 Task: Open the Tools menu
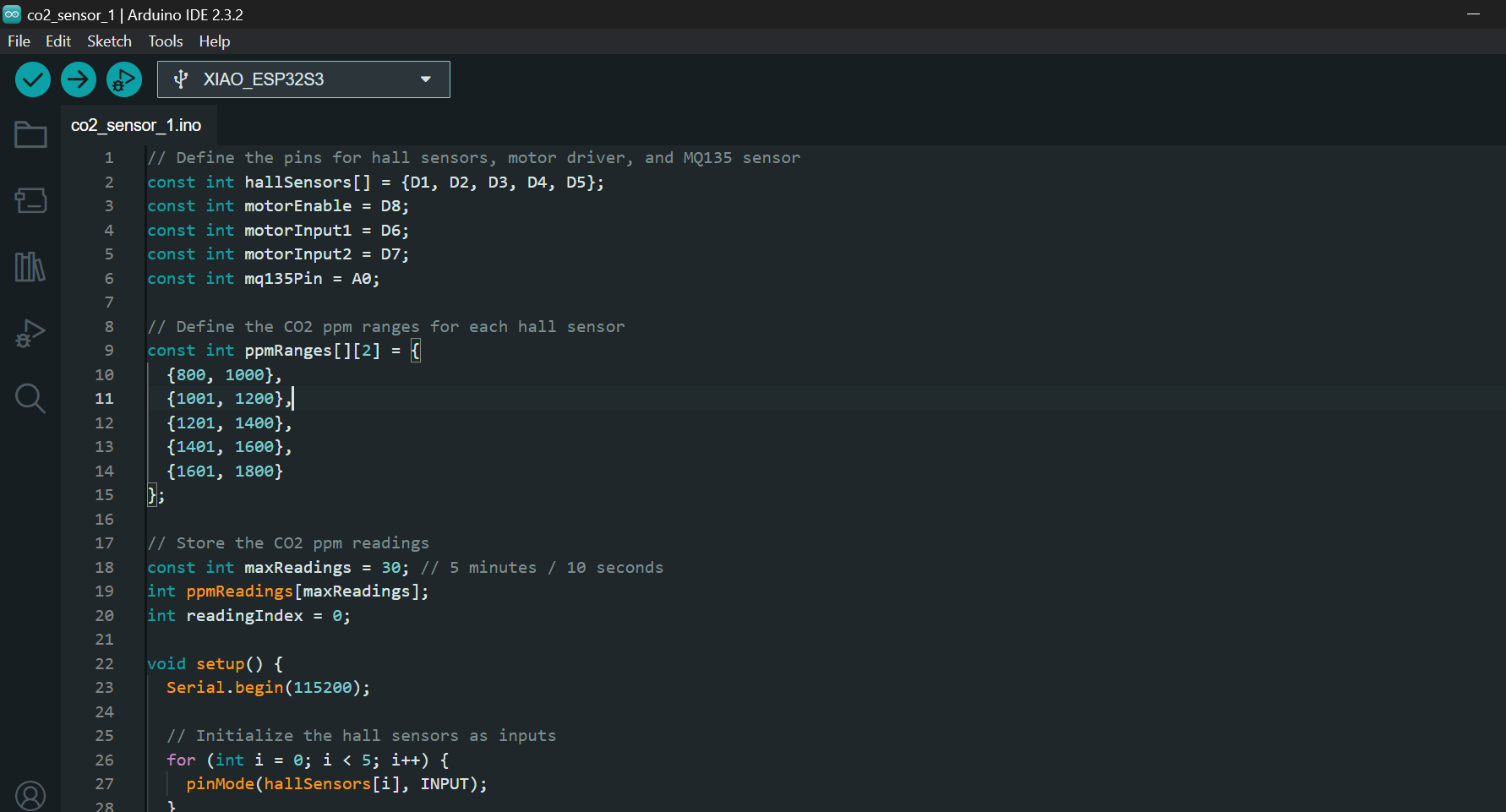click(x=166, y=41)
